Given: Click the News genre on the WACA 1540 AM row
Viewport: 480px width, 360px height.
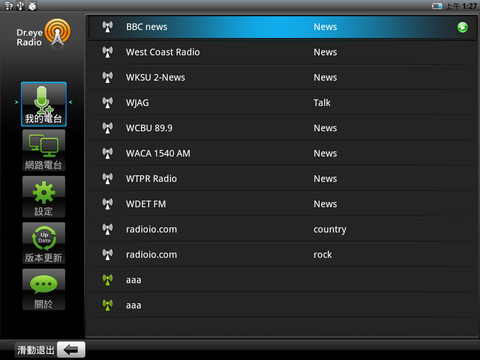Looking at the screenshot, I should (325, 154).
